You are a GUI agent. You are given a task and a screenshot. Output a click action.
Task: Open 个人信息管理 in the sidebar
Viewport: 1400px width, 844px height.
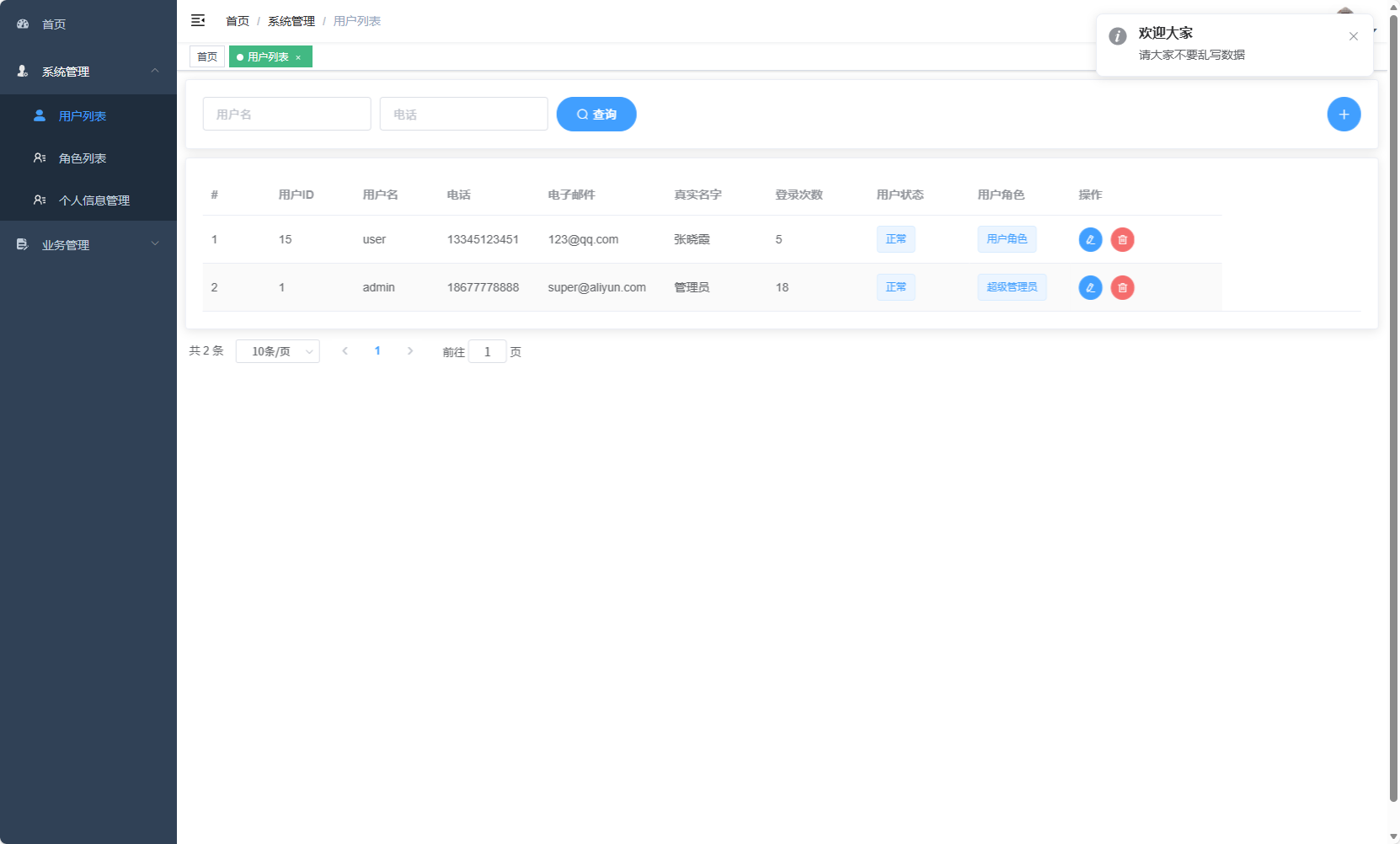[94, 200]
